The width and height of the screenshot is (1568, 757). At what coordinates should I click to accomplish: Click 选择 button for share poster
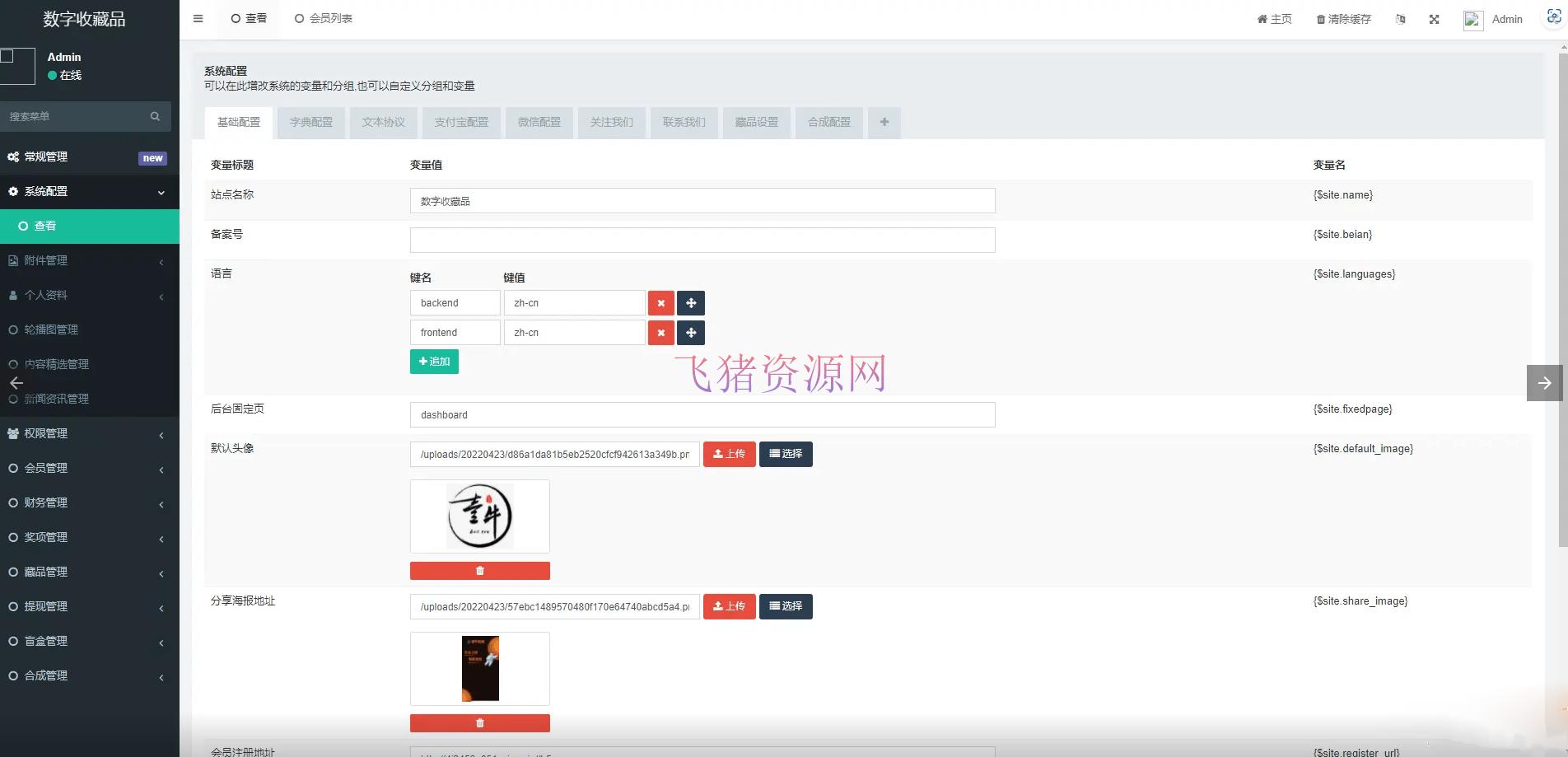point(785,606)
